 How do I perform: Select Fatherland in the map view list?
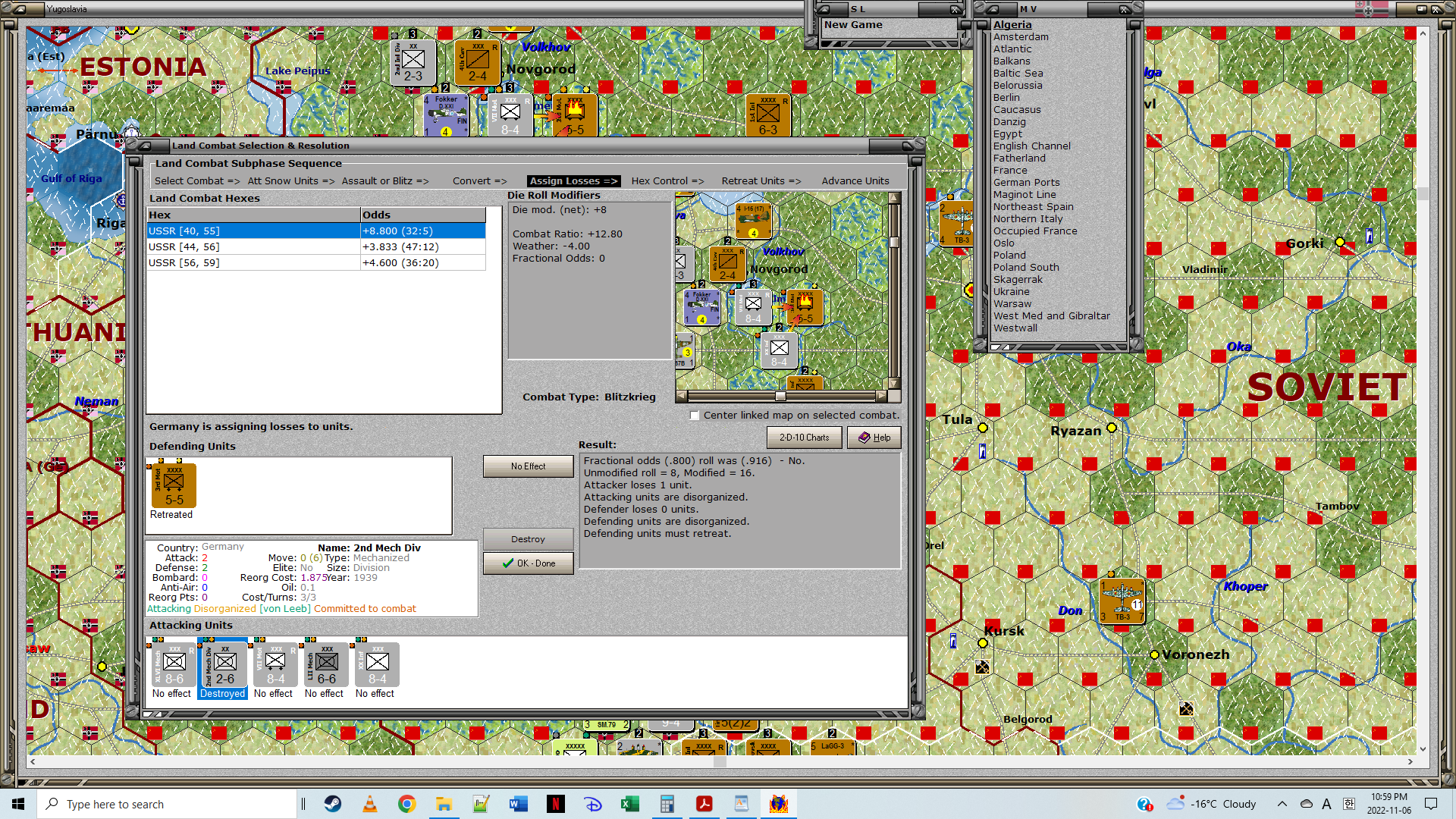[1019, 158]
